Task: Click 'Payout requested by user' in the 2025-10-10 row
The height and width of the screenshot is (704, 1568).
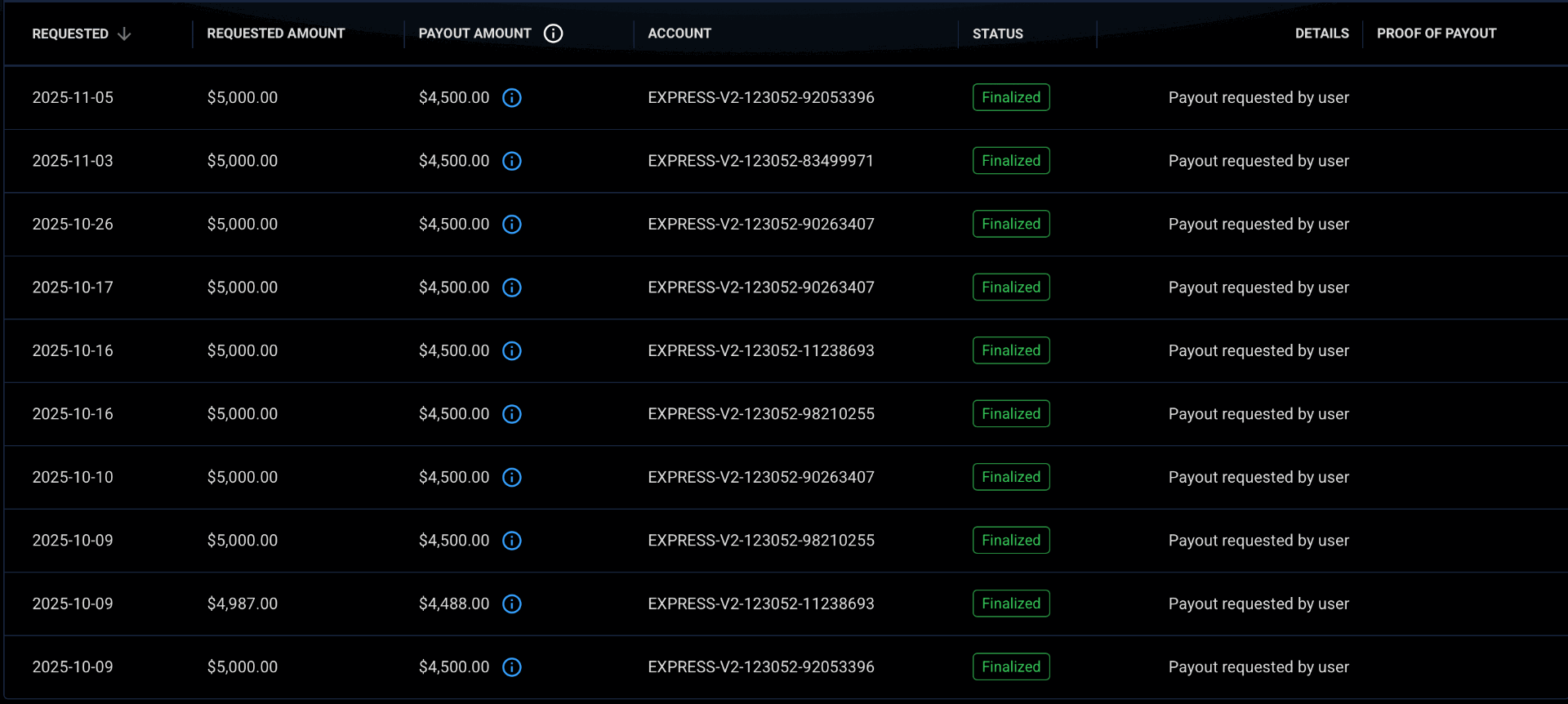Action: [1258, 478]
